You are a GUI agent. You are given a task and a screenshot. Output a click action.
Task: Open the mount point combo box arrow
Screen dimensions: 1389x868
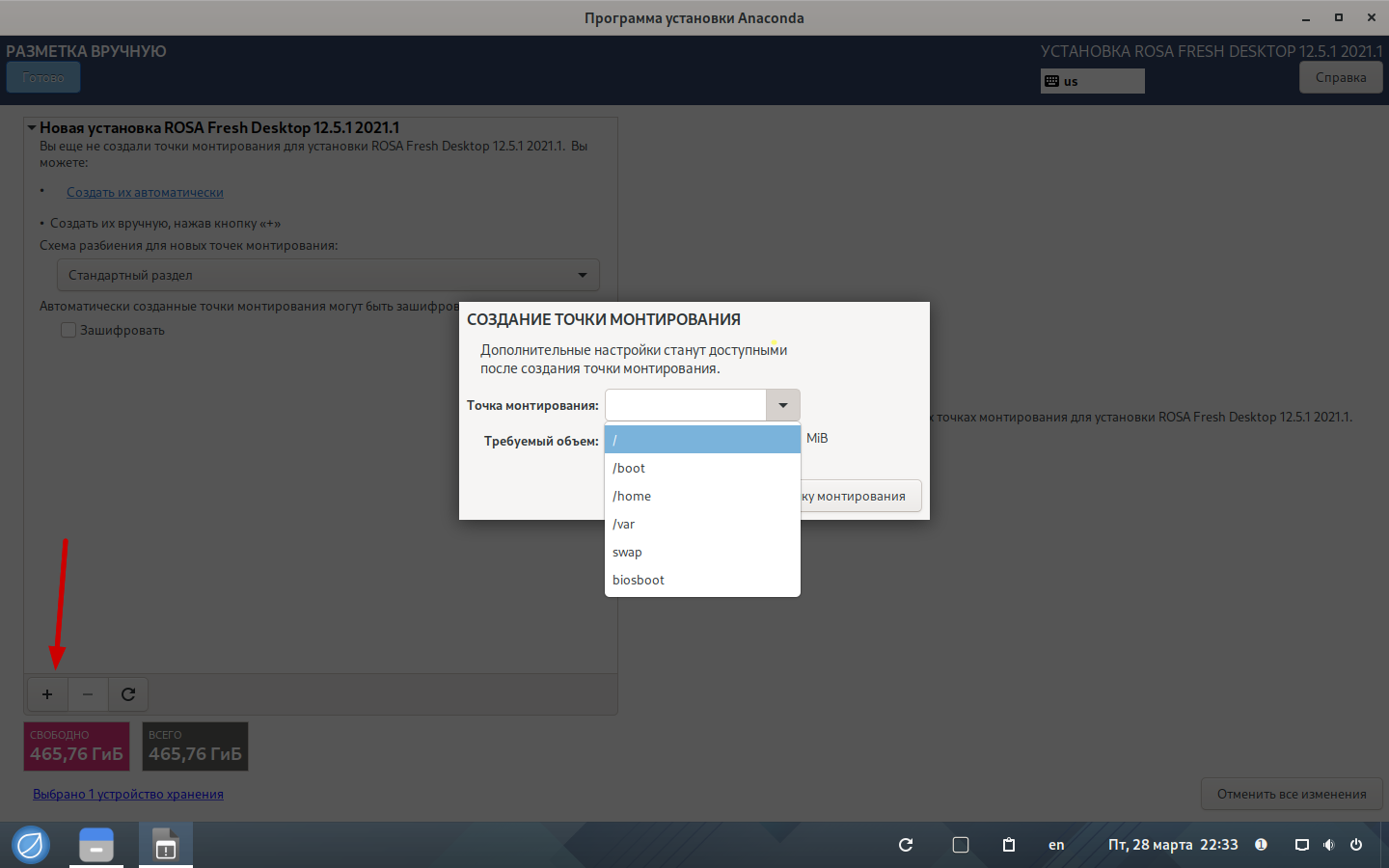(x=783, y=405)
